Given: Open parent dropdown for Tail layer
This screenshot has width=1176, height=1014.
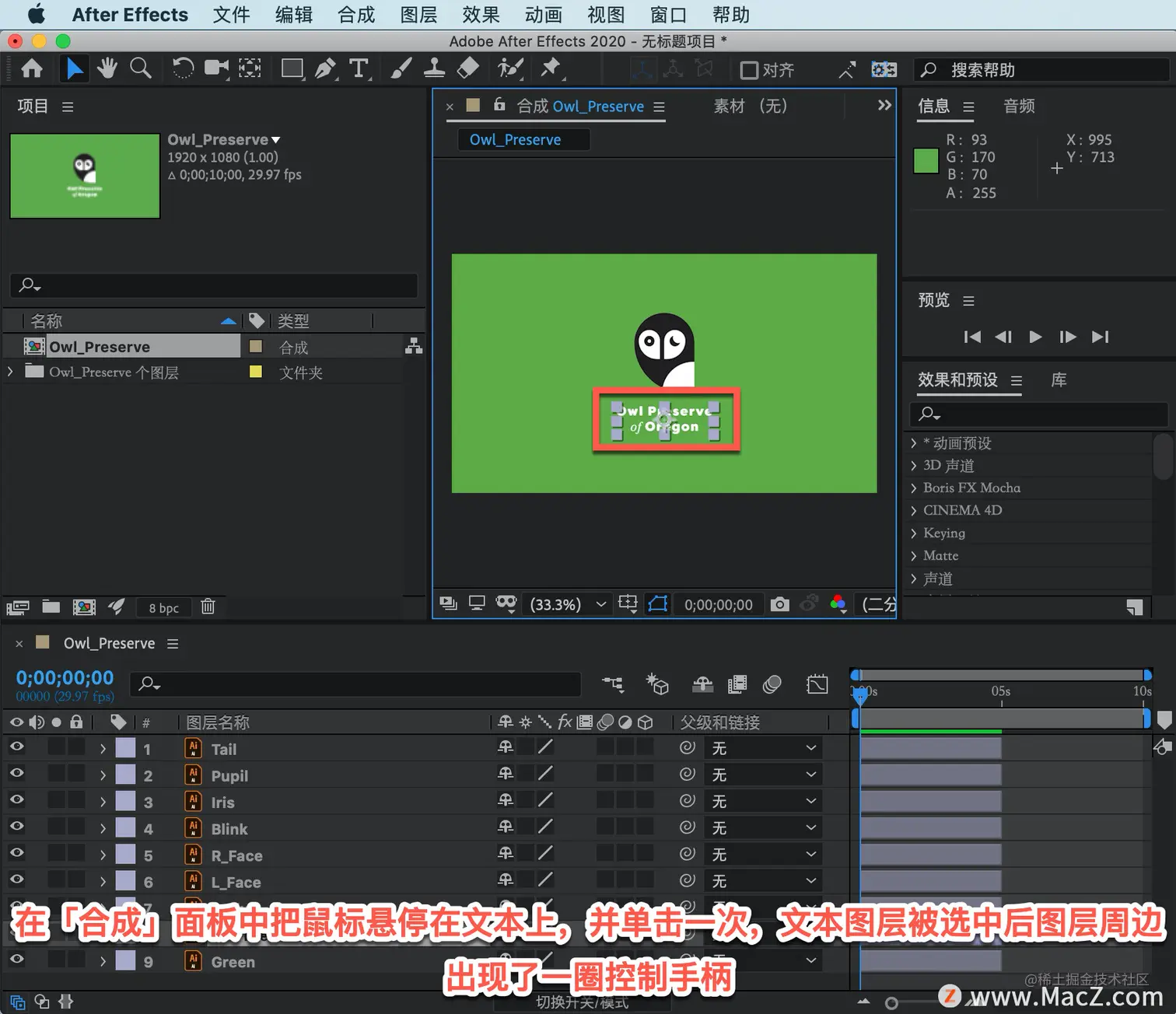Looking at the screenshot, I should coord(764,748).
